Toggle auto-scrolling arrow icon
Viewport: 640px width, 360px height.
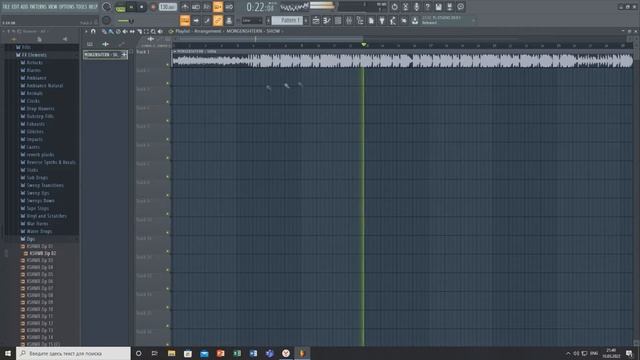(196, 20)
